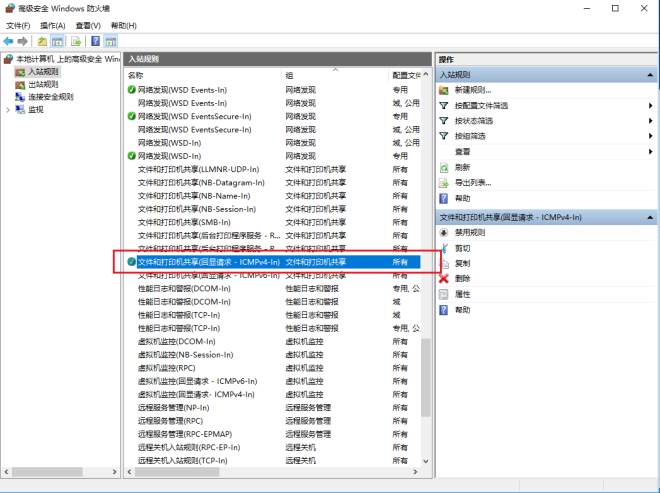Sort by the 组 column header
This screenshot has height=493, width=660.
pos(335,75)
